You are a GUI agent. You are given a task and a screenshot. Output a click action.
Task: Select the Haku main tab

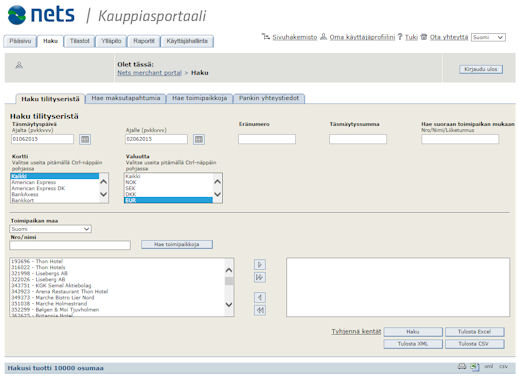pyautogui.click(x=50, y=41)
